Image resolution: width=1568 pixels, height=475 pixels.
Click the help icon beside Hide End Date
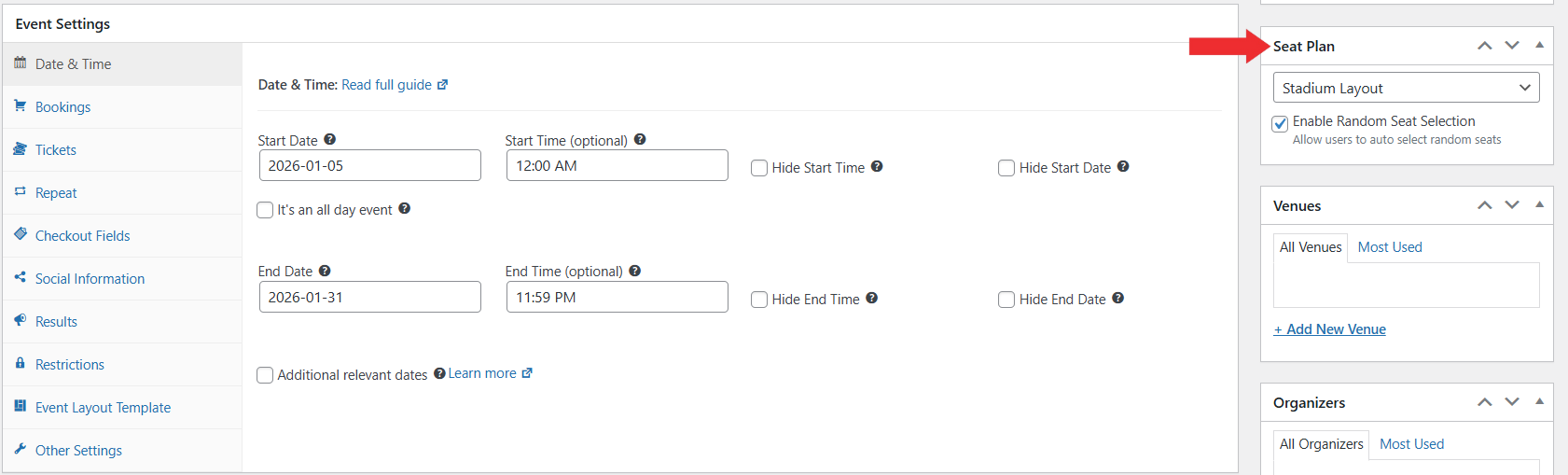[x=1117, y=299]
